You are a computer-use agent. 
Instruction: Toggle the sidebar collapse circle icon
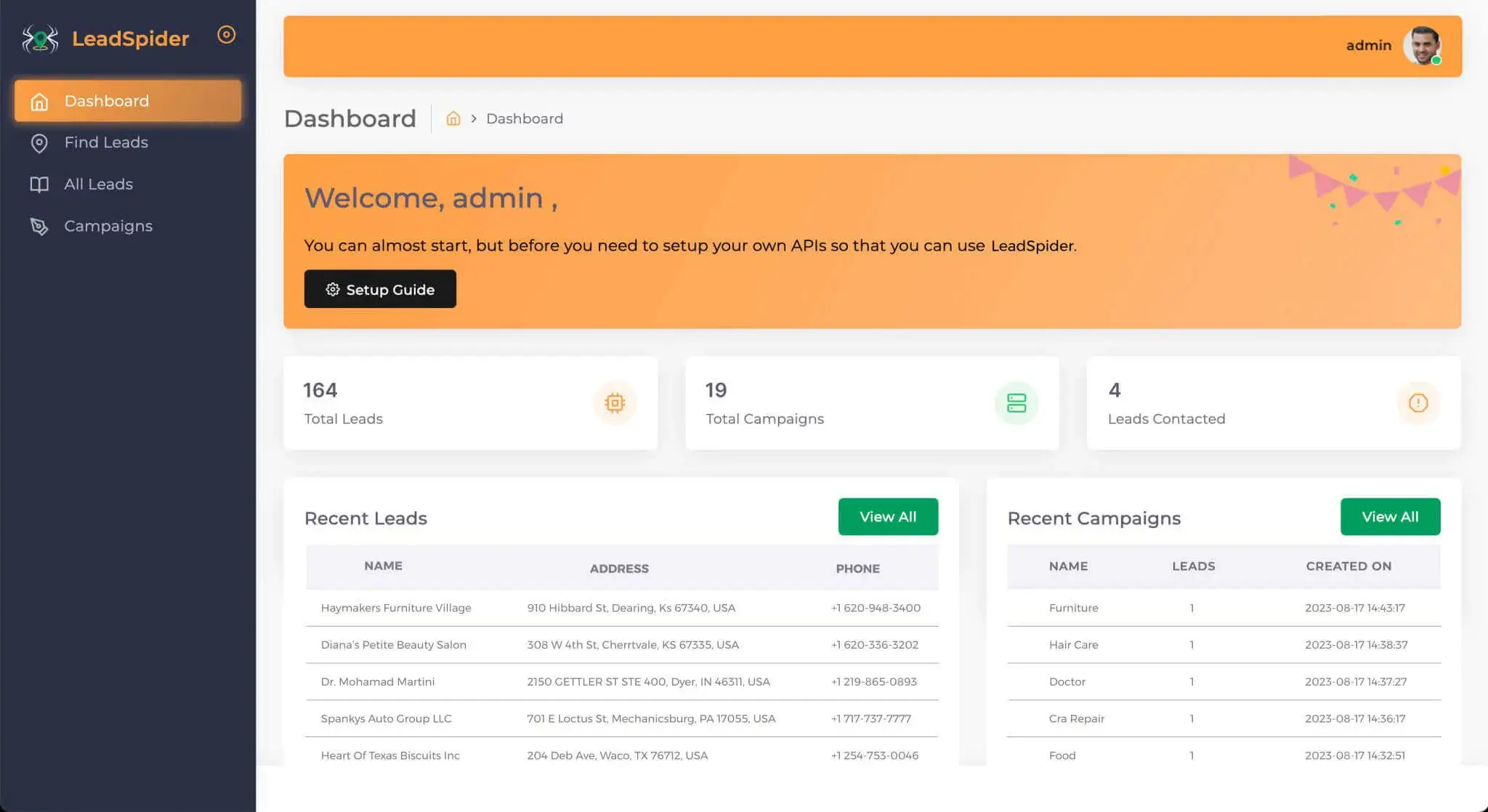click(x=226, y=35)
